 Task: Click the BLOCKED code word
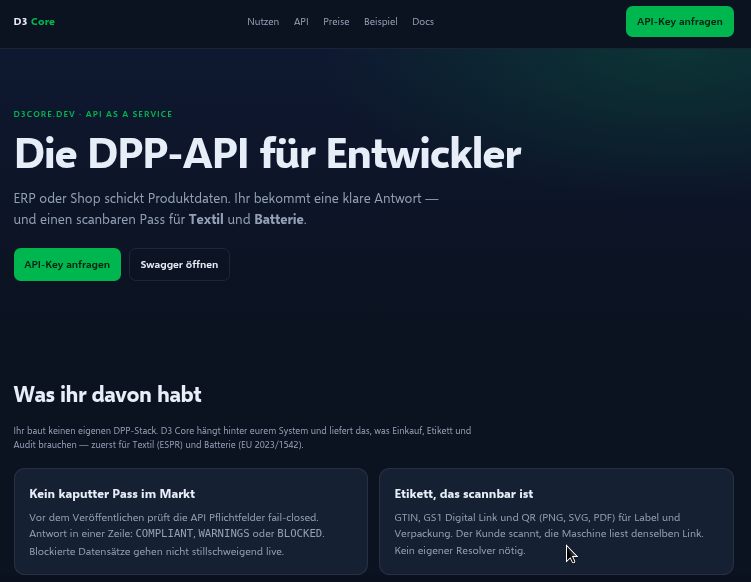[x=299, y=533]
